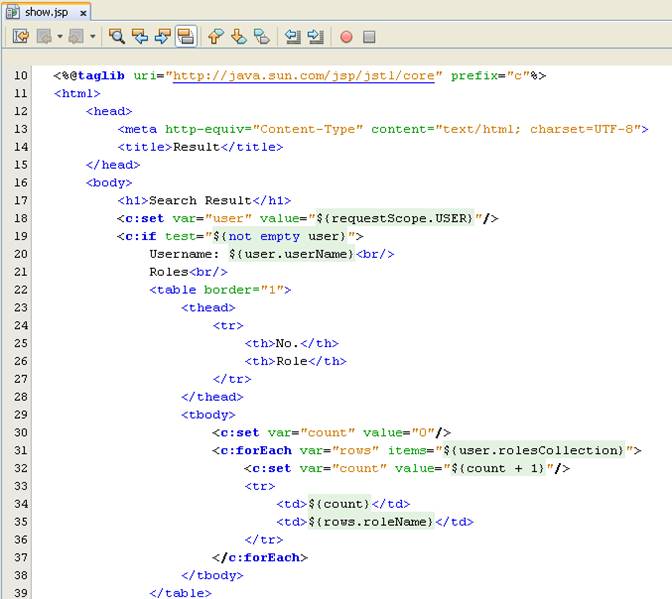Shift line right icon
Viewport: 672px width, 599px height.
coord(315,36)
